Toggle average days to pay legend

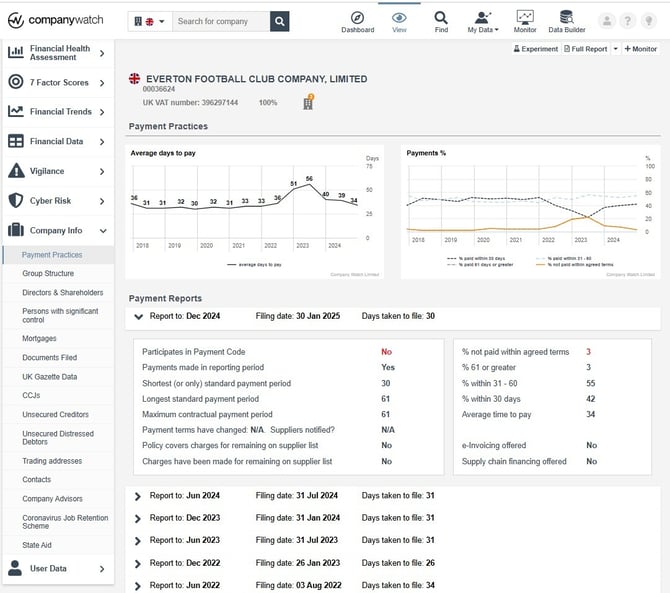coord(254,265)
